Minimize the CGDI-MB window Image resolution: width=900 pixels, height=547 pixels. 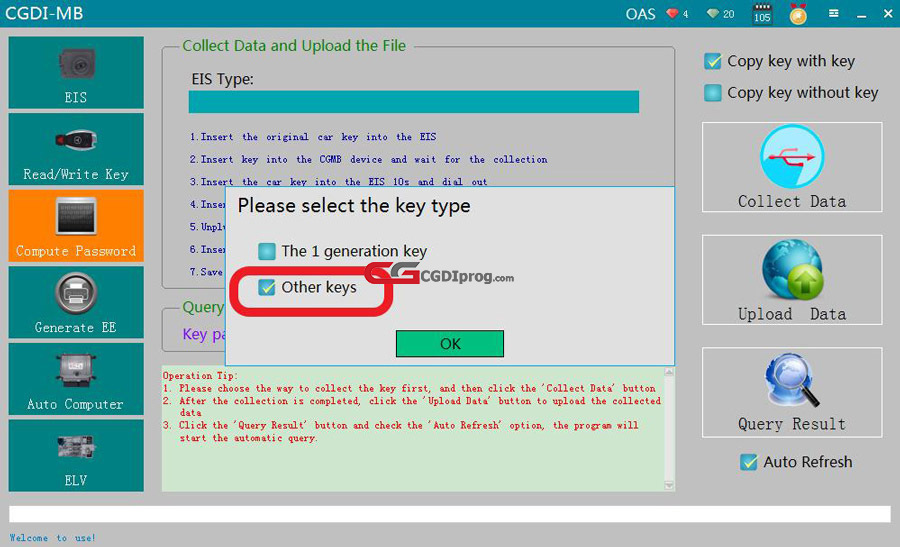[x=862, y=14]
